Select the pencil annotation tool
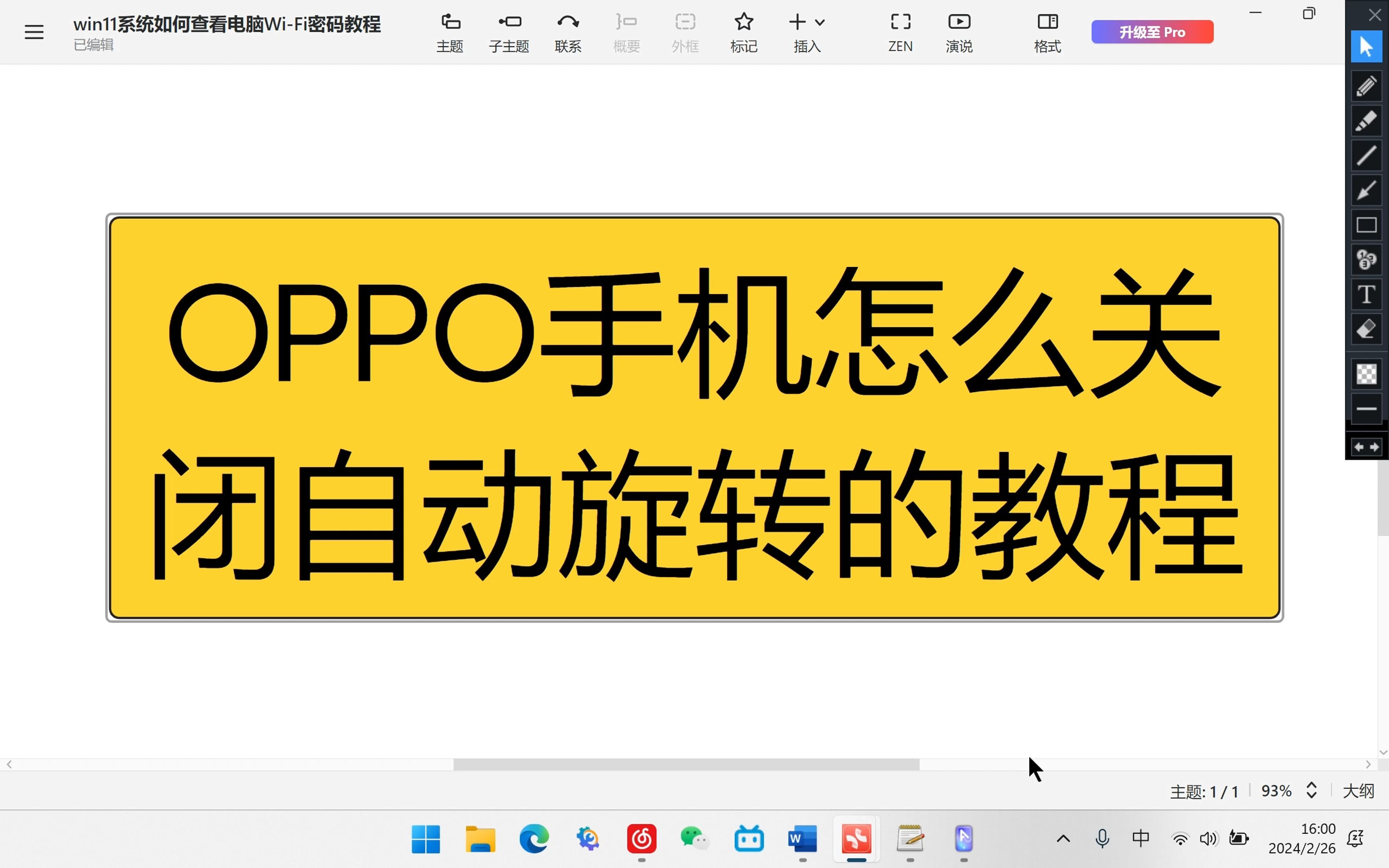Image resolution: width=1389 pixels, height=868 pixels. pos(1366,86)
